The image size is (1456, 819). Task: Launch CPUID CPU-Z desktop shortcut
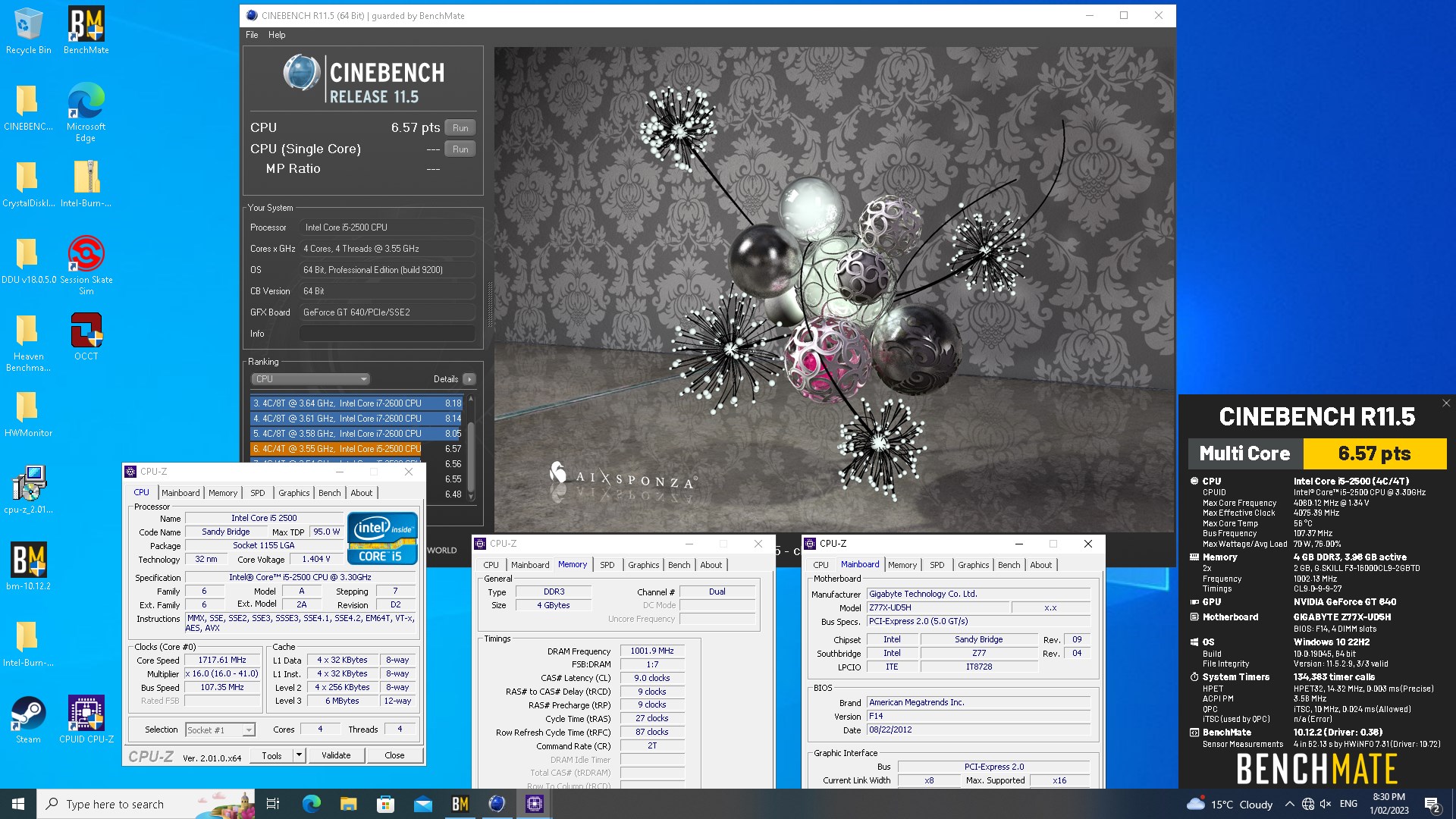86,720
